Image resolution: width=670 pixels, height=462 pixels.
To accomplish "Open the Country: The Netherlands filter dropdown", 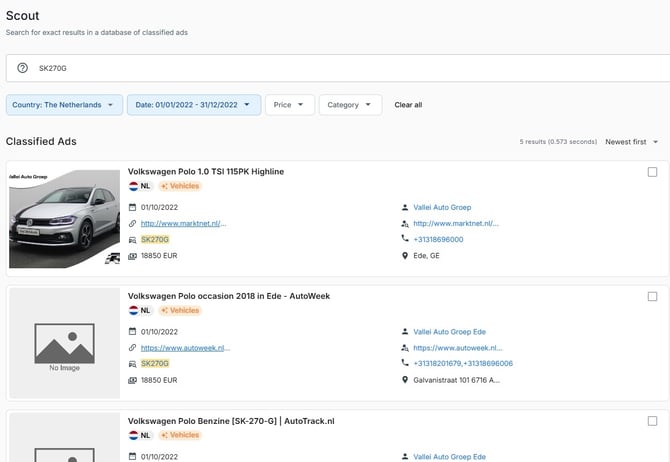I will pos(64,105).
